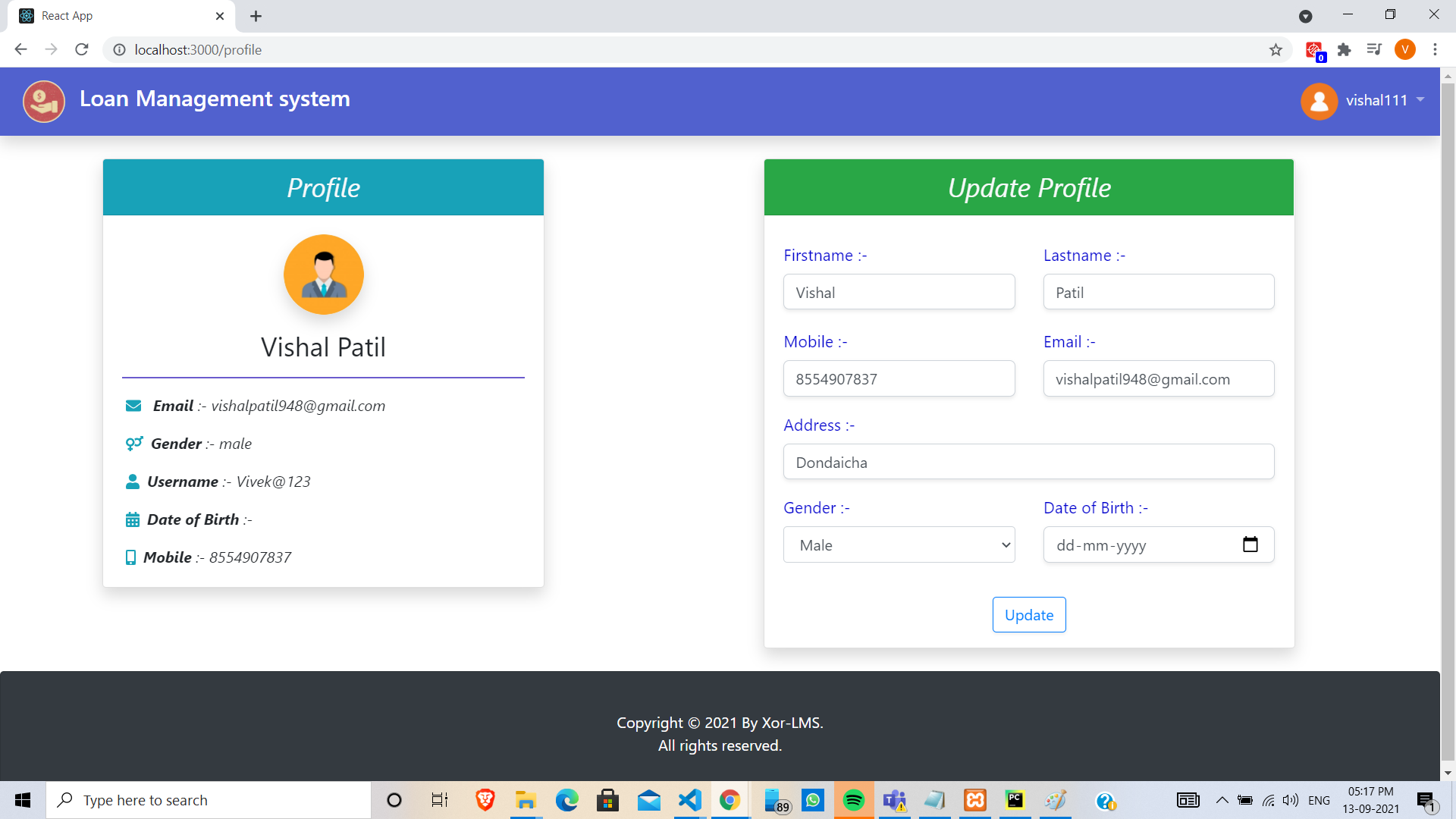Focus the Address text field

(1028, 462)
